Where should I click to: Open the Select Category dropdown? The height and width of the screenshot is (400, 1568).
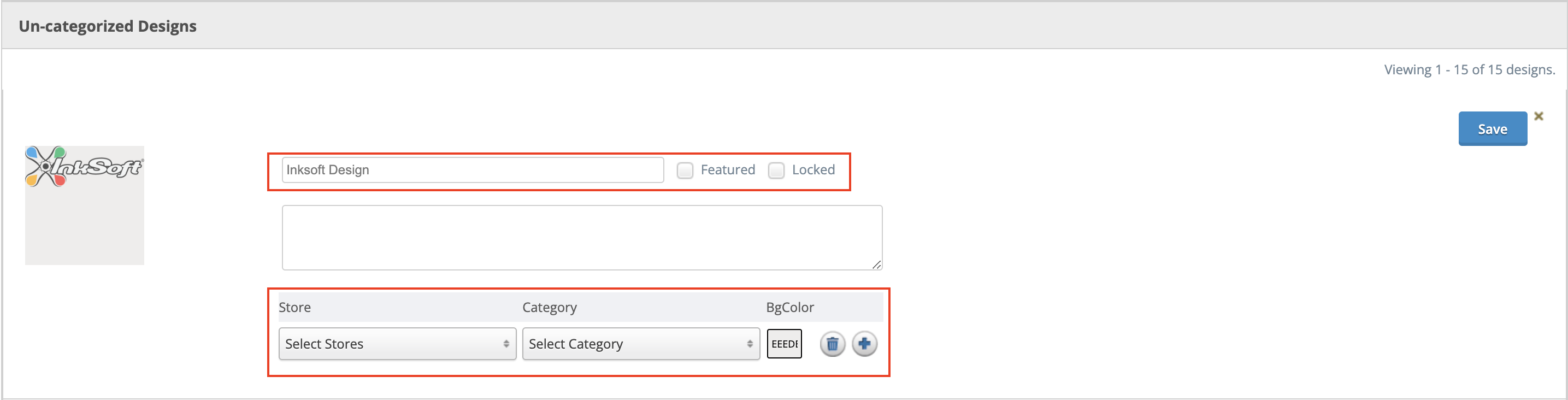pos(640,344)
